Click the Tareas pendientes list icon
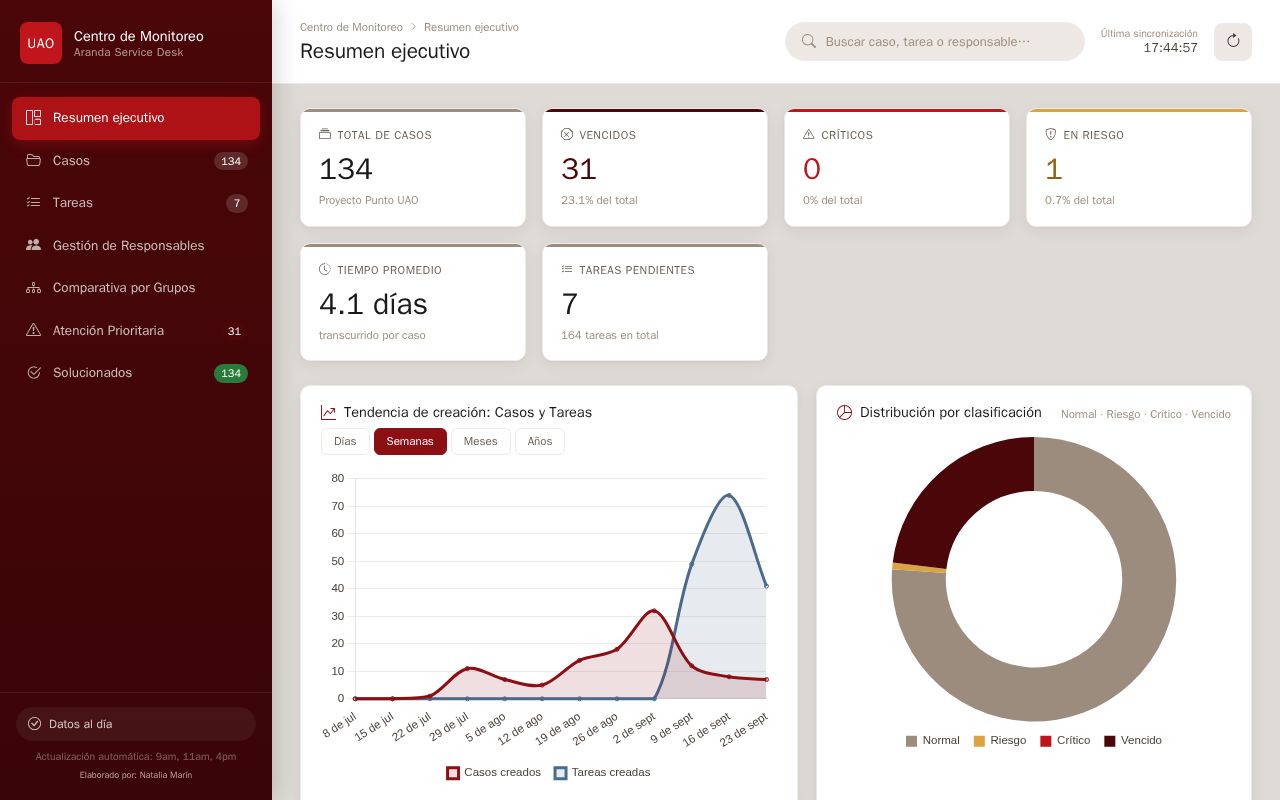Viewport: 1280px width, 800px height. tap(567, 270)
